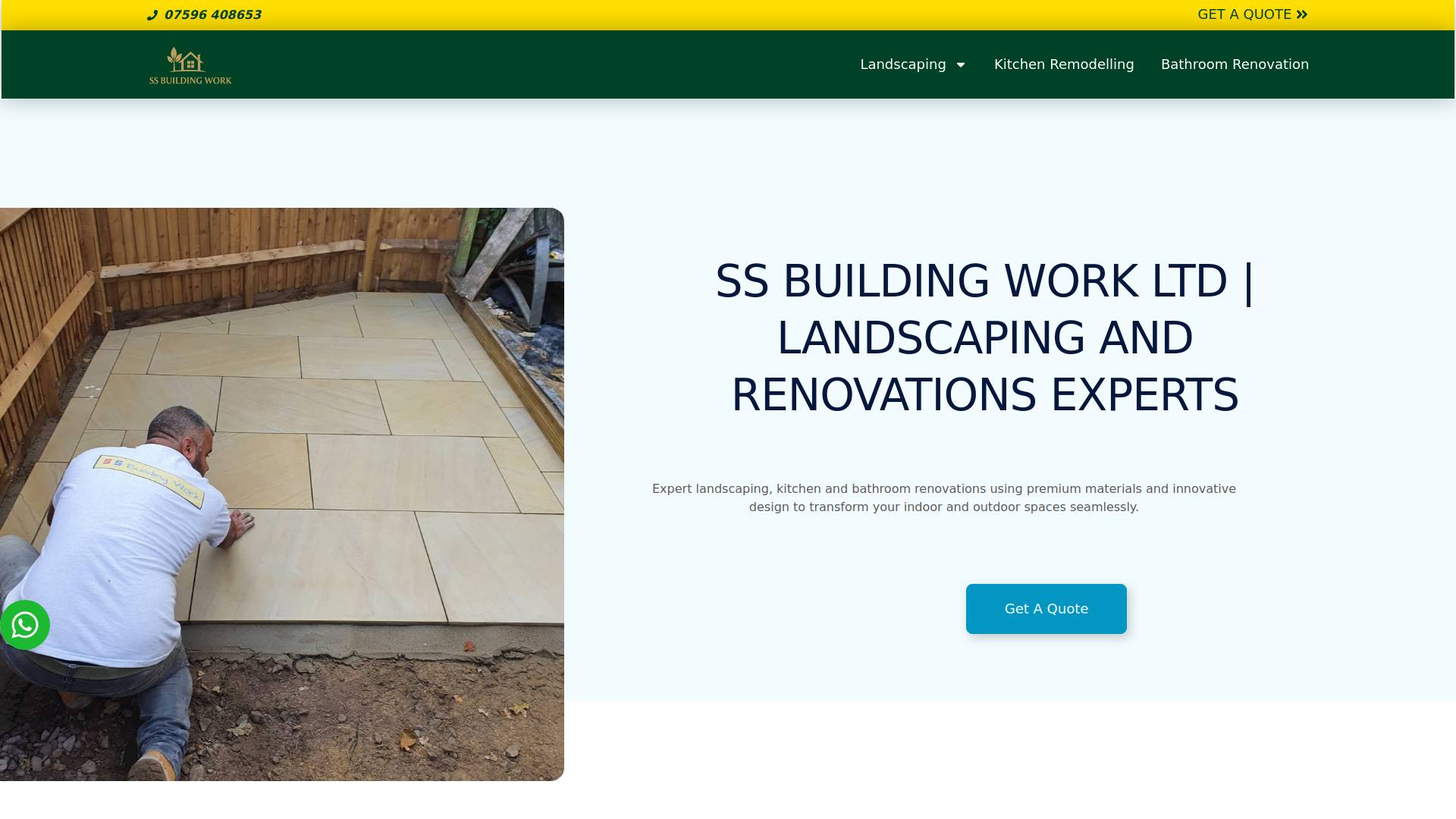
Task: Click the house-and-leaf logo icon
Action: click(187, 59)
